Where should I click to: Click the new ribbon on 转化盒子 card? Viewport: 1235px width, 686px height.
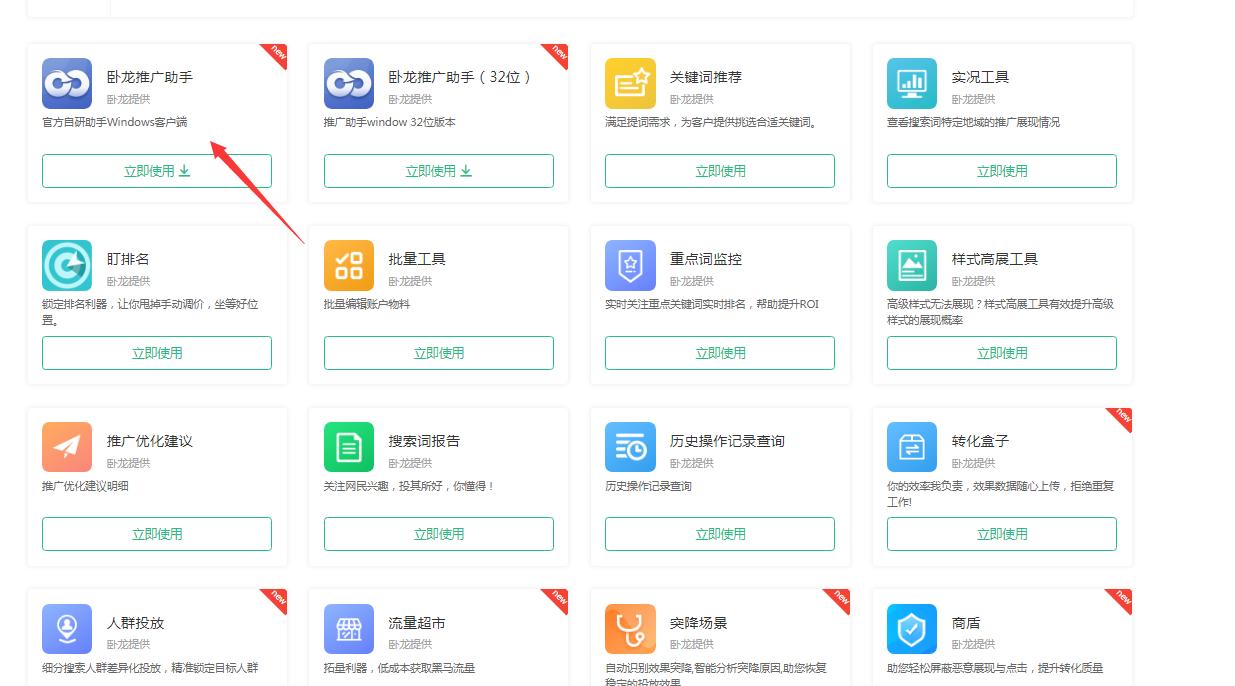click(x=1119, y=422)
